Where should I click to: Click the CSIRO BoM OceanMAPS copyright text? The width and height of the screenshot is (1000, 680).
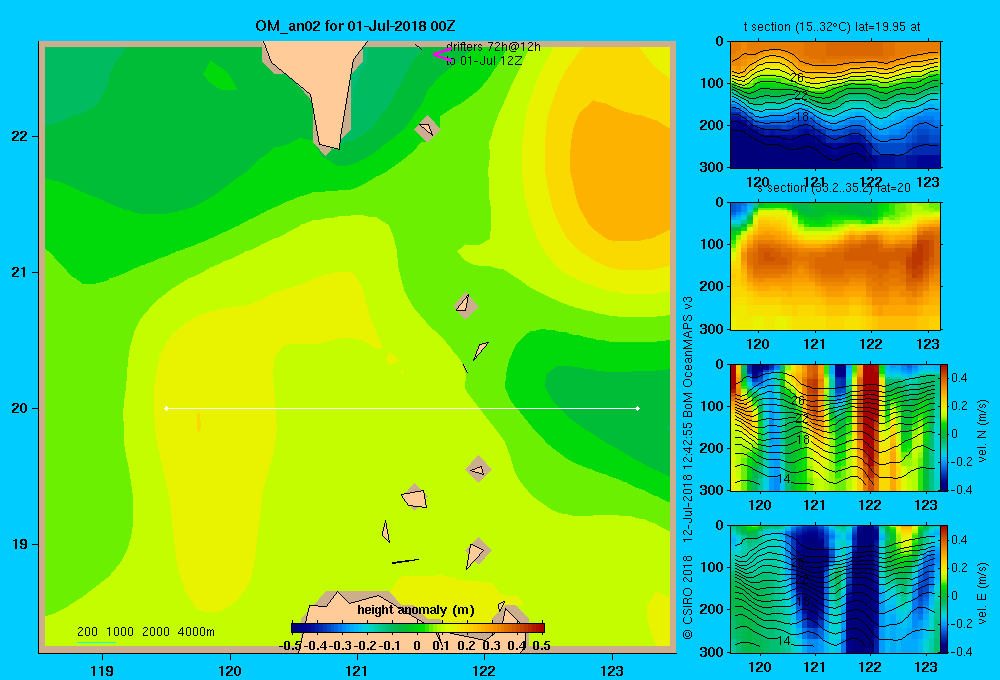coord(688,468)
